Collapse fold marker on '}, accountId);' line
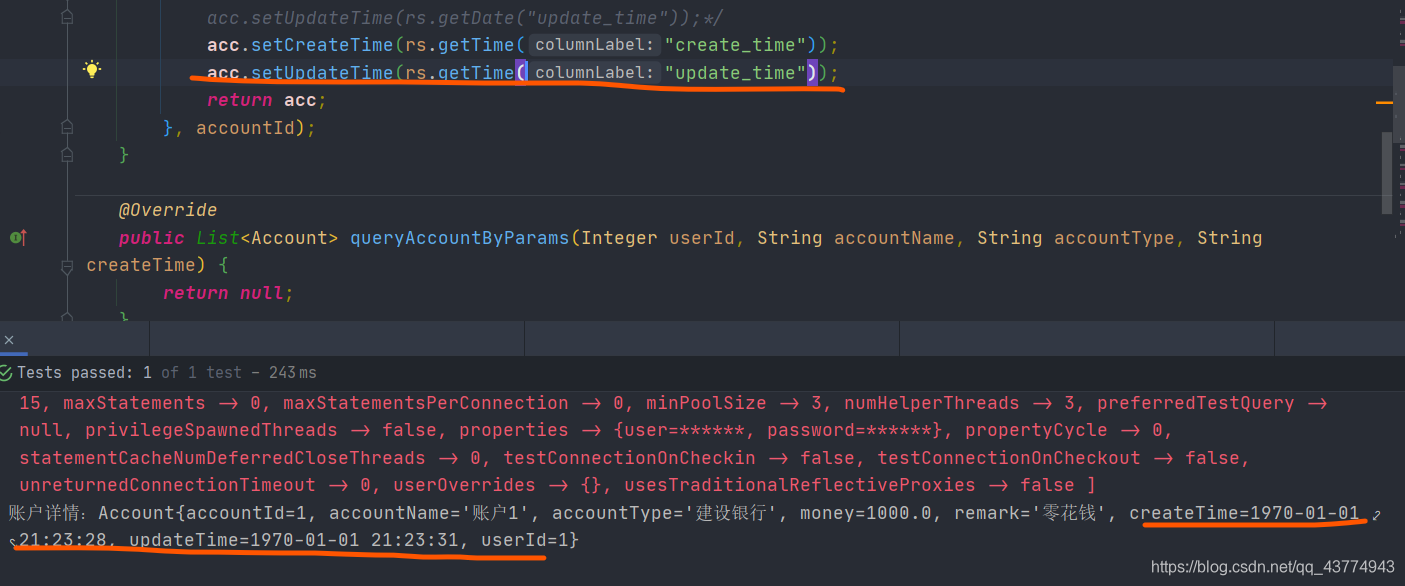The width and height of the screenshot is (1405, 586). [67, 127]
